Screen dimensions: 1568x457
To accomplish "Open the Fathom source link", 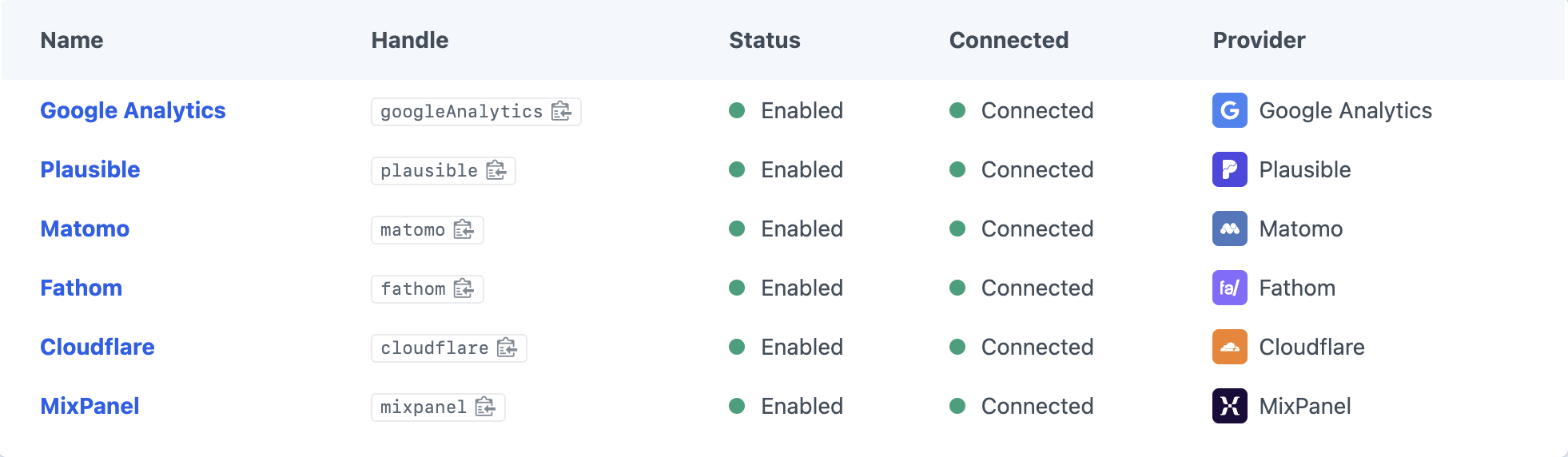I will (82, 288).
